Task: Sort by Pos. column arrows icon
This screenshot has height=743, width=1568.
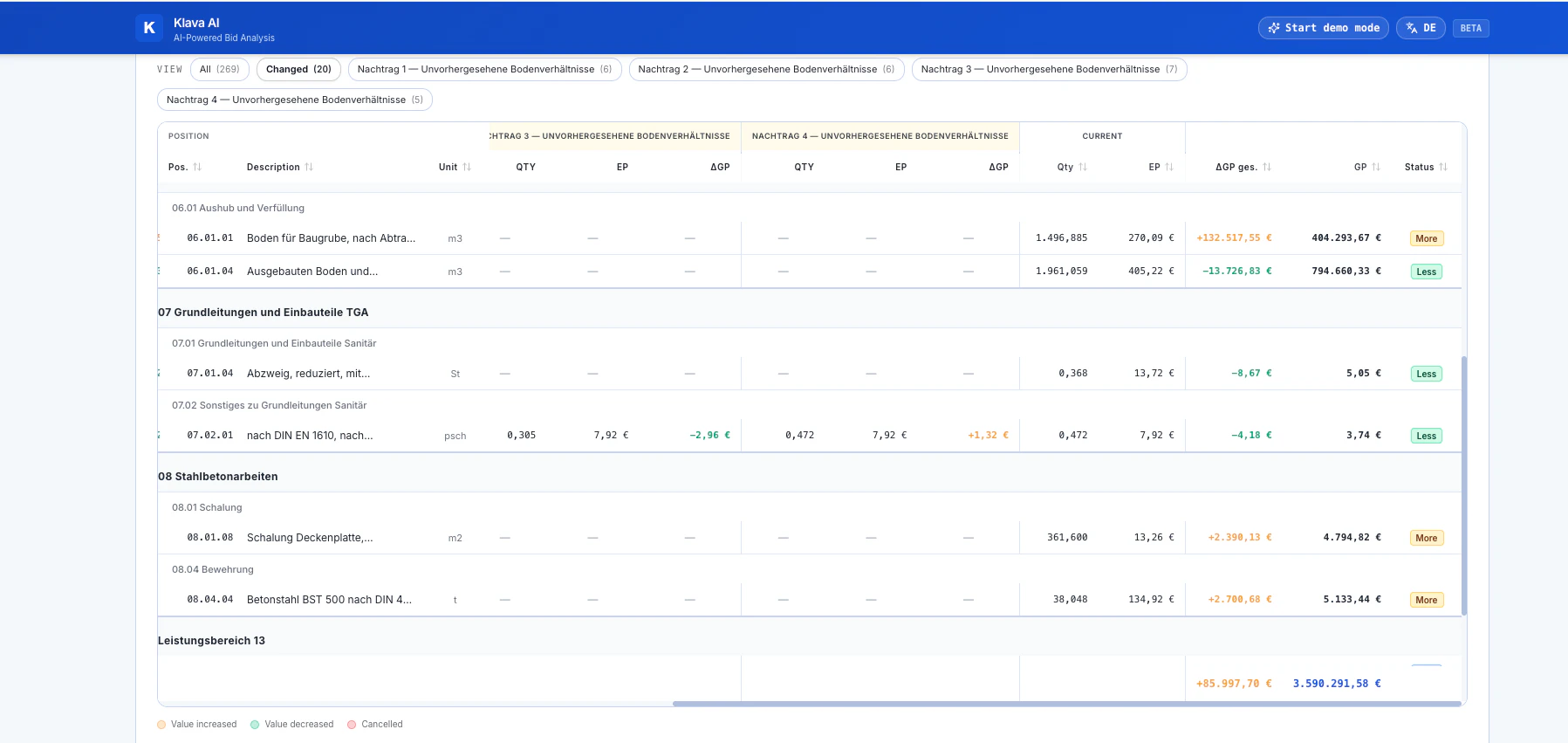Action: [197, 167]
